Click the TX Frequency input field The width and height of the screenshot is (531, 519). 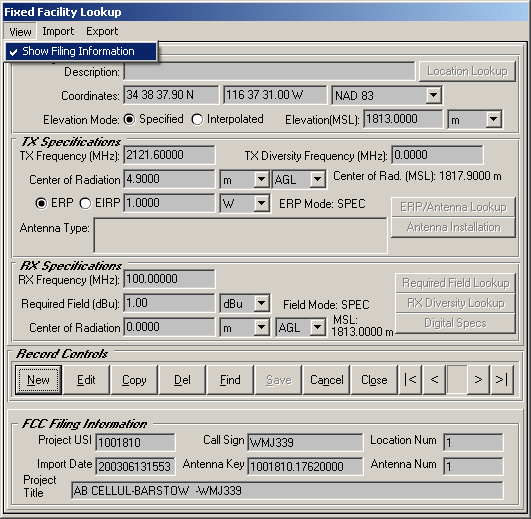tap(169, 155)
